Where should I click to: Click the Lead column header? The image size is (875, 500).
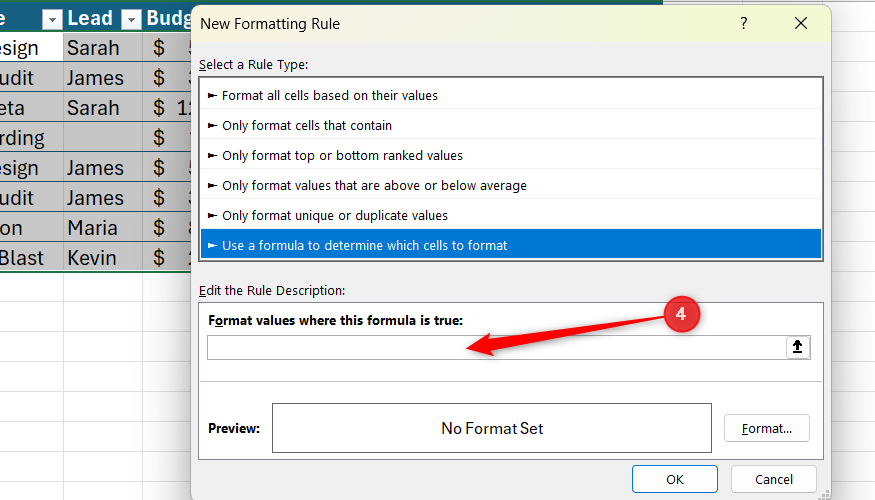tap(92, 18)
